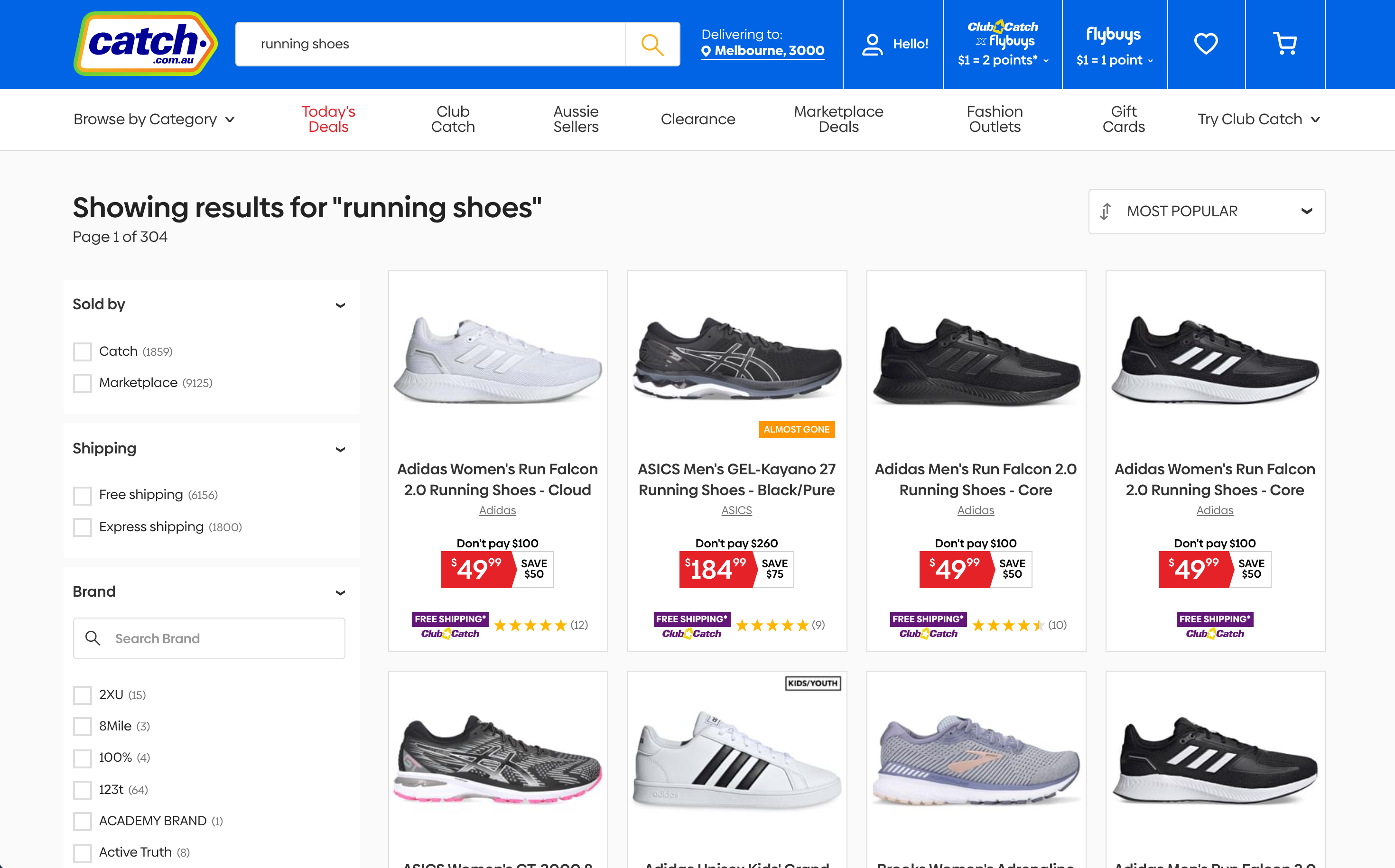
Task: Click star rating with (10) reviews
Action: coord(1019,625)
